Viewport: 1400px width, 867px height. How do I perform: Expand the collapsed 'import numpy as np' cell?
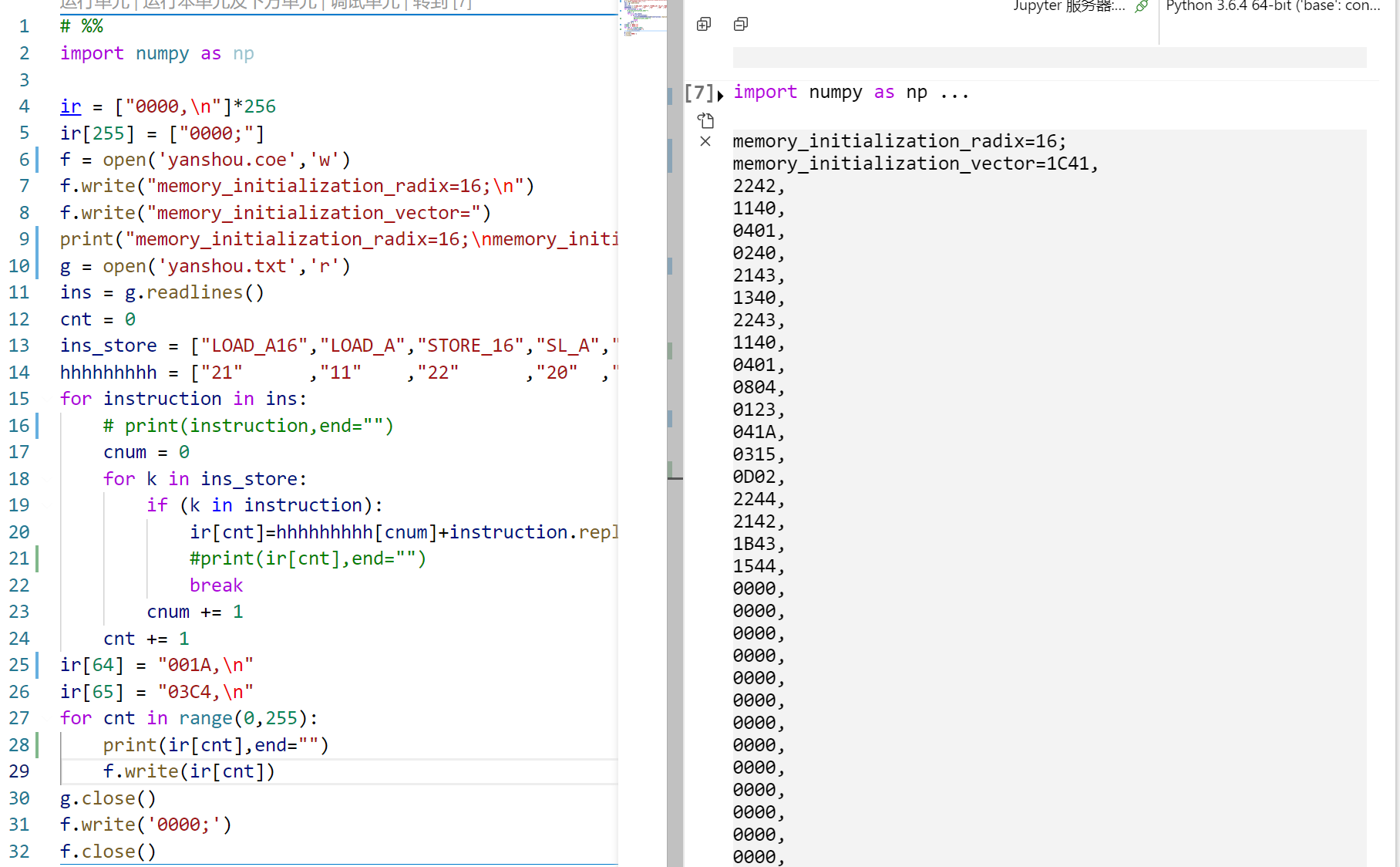[x=720, y=96]
